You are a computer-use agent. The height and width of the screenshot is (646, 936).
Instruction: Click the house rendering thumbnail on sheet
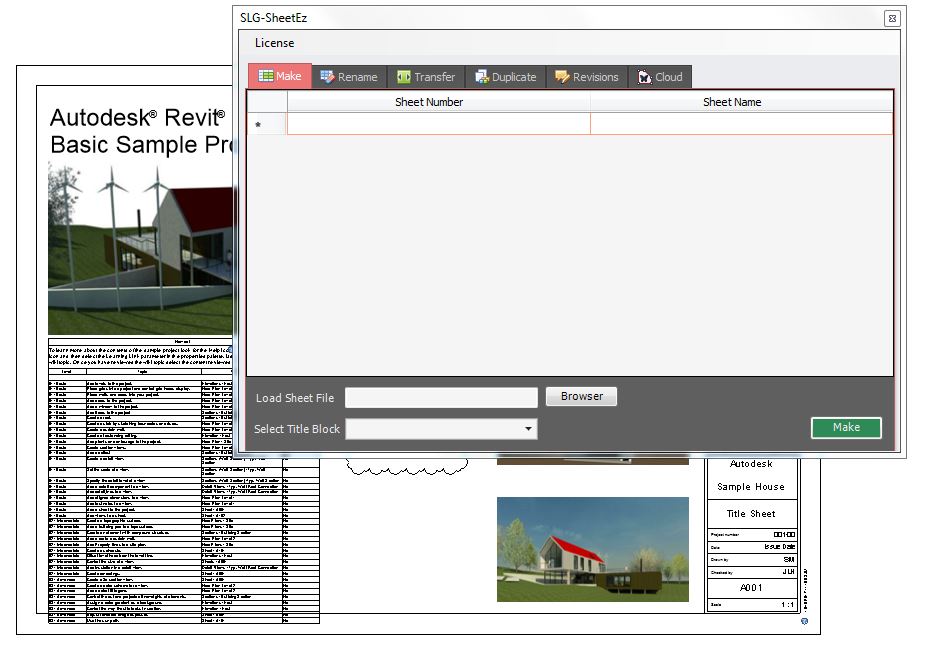(593, 549)
